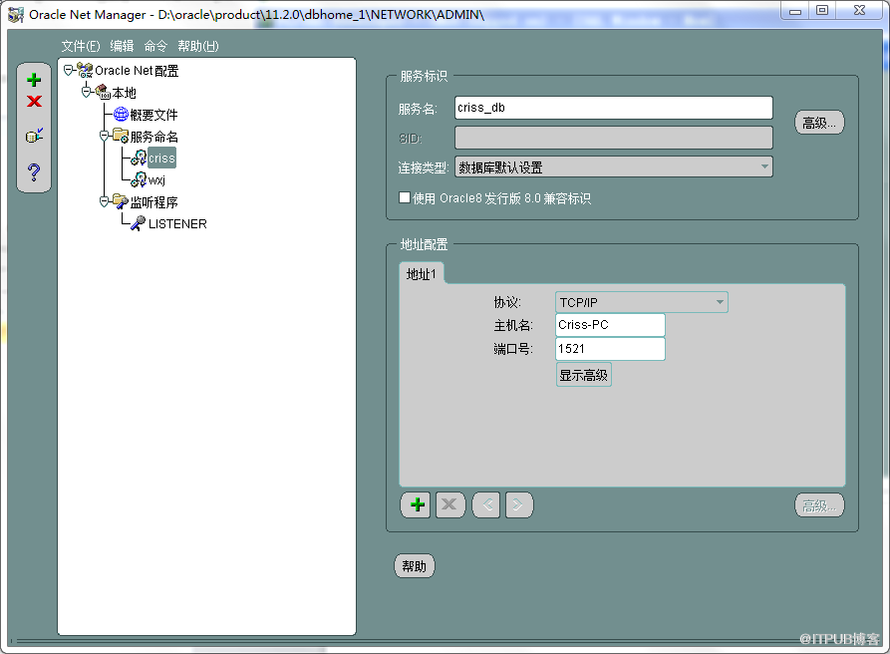Select 概要文件 in the tree
The height and width of the screenshot is (654, 890).
(154, 115)
